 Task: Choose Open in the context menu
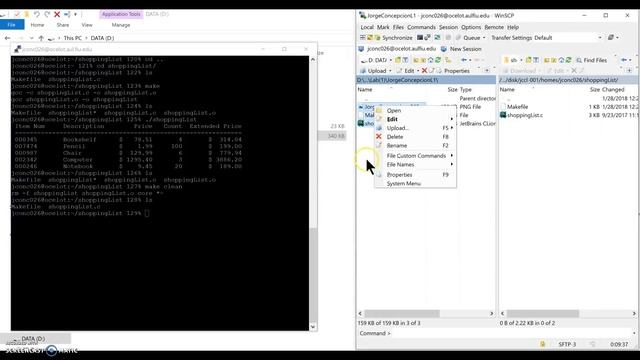pyautogui.click(x=415, y=111)
